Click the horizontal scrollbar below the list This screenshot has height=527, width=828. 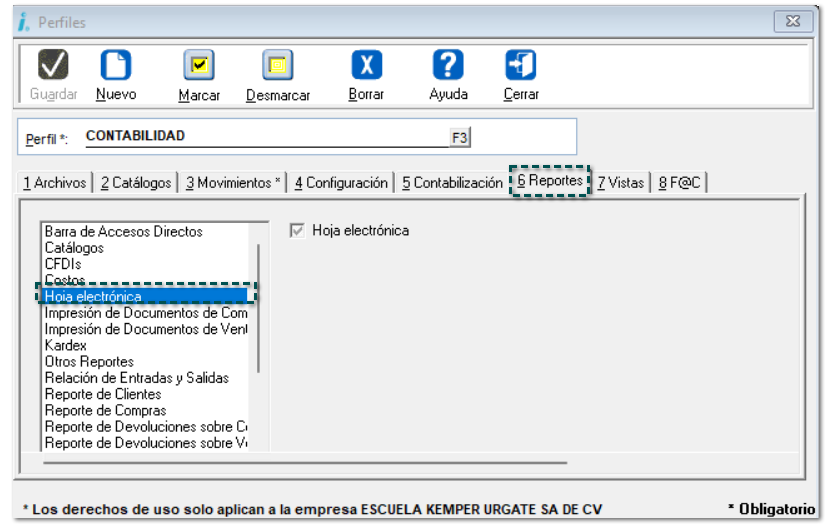point(305,463)
